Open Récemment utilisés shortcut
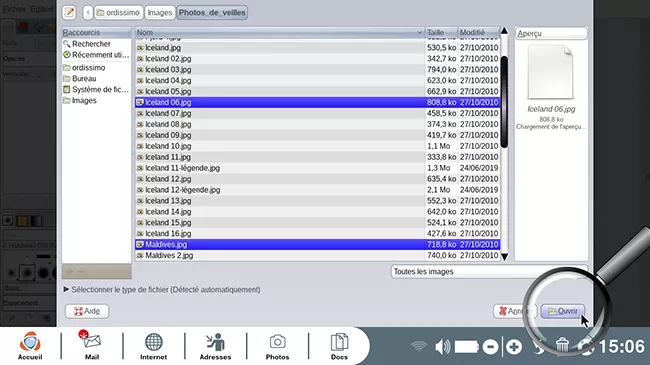The image size is (650, 365). [97, 55]
